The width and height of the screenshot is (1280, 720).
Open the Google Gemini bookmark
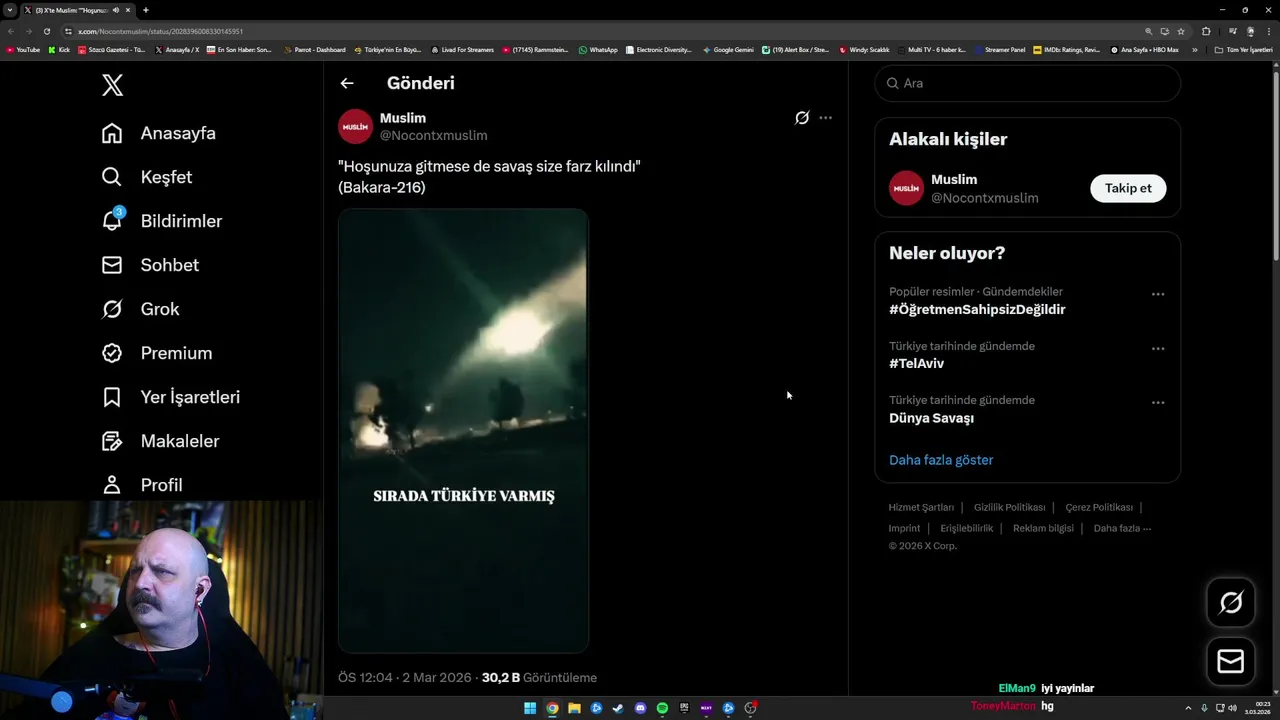click(729, 49)
